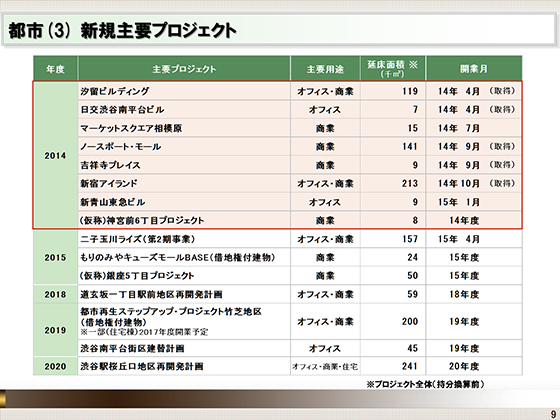
Task: Select project name 吉祥寺プレイス
Action: point(110,165)
